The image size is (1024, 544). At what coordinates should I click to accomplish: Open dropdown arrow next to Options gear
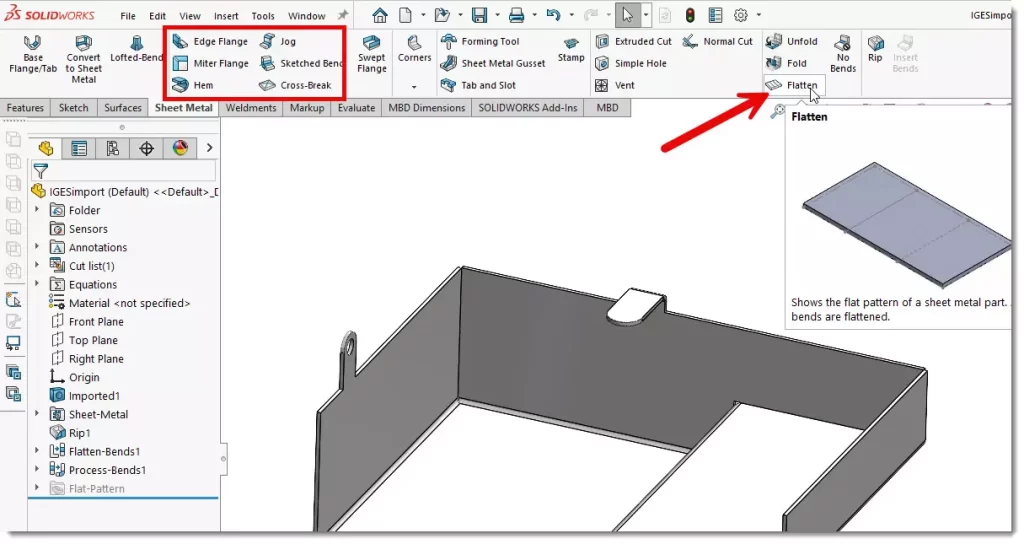coord(758,15)
